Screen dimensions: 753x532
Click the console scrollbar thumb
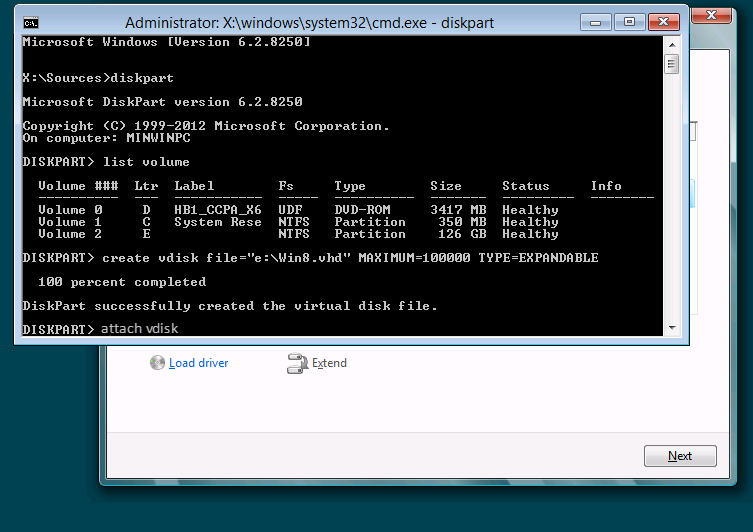point(672,64)
